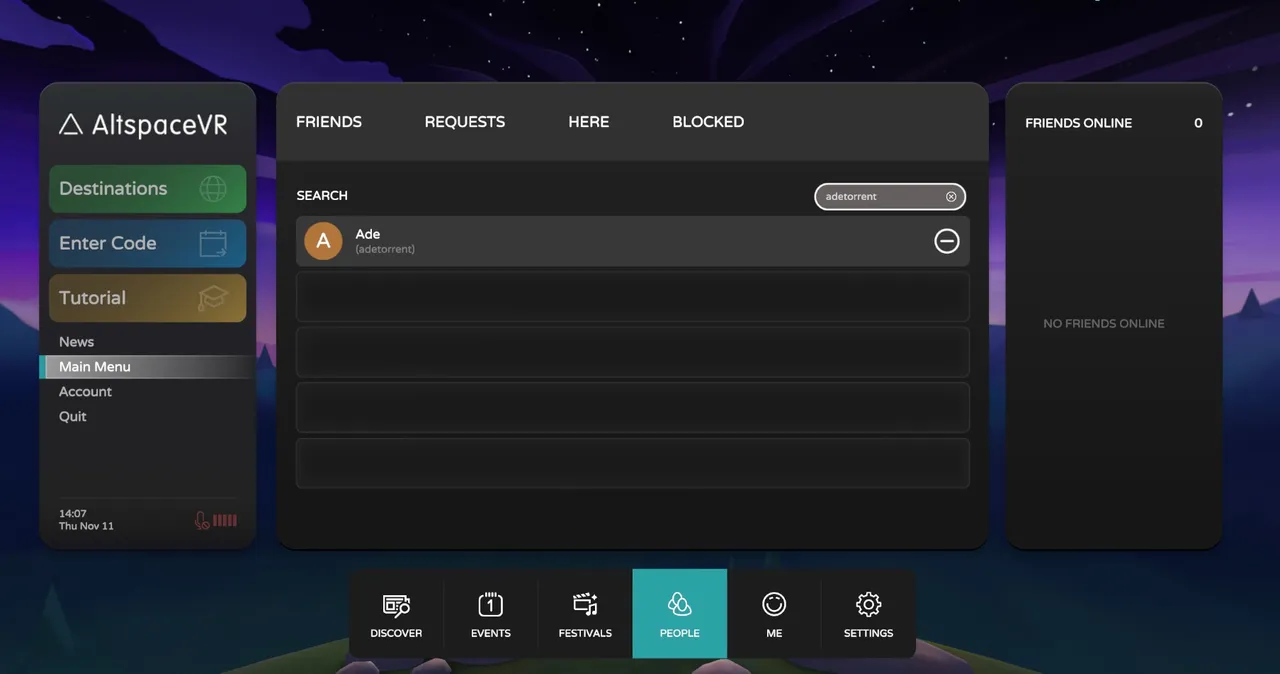Open Account in the sidebar
Image resolution: width=1280 pixels, height=674 pixels.
pos(85,392)
